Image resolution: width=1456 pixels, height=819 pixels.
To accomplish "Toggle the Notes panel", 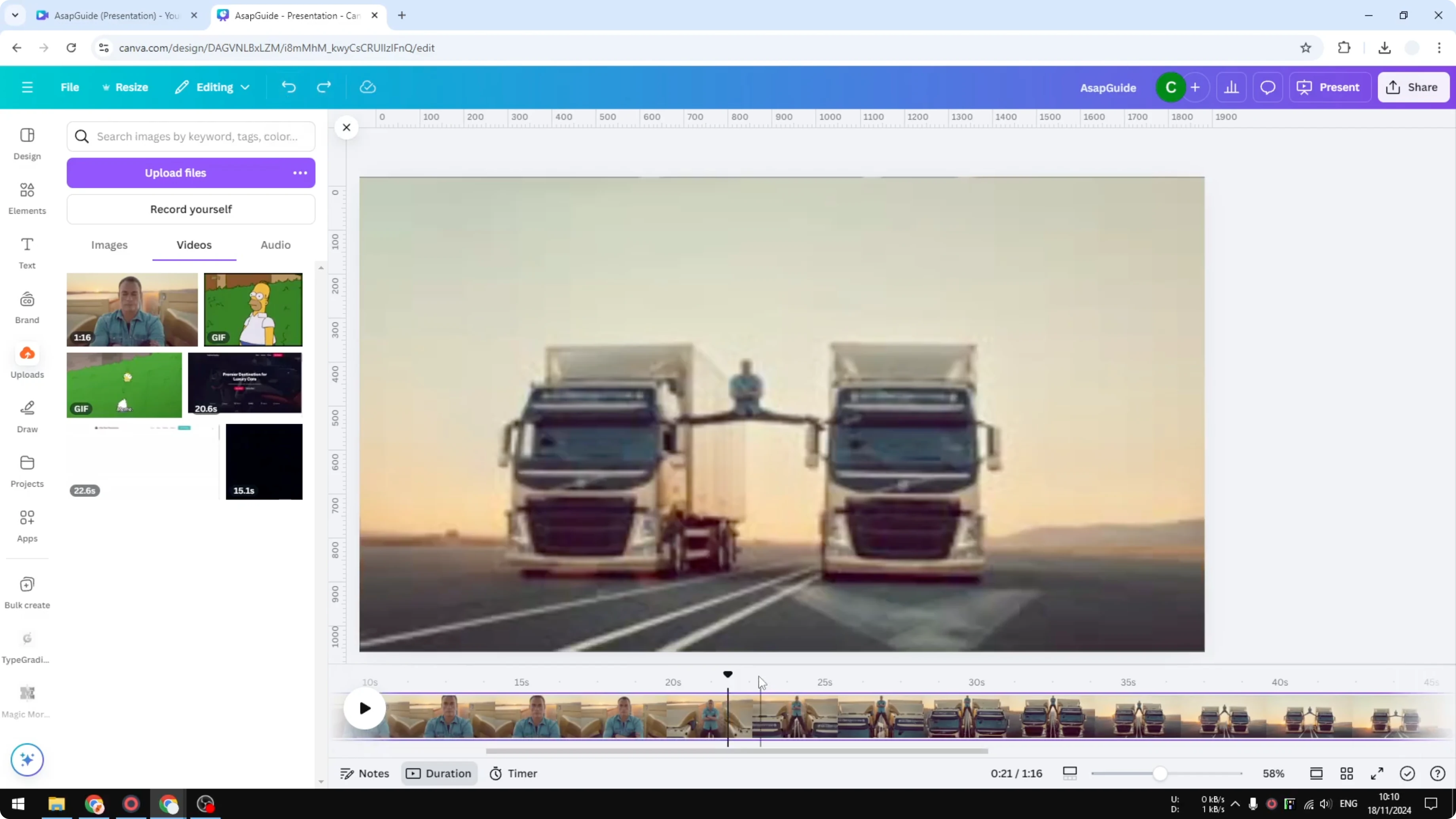I will [x=364, y=773].
